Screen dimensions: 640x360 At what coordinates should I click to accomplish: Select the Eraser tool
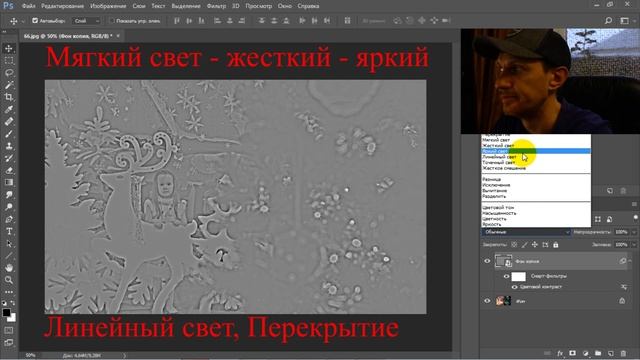9,170
